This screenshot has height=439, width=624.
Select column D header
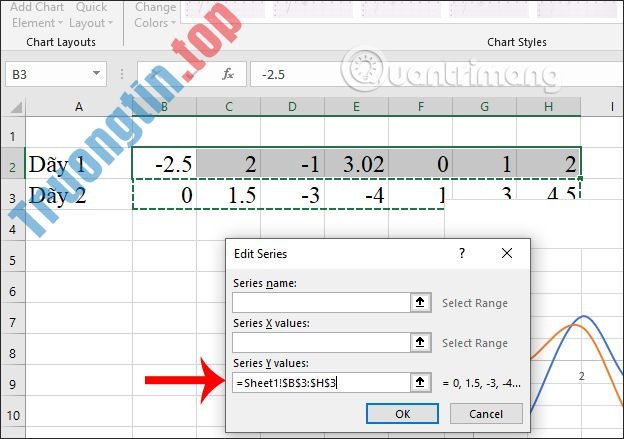(x=292, y=107)
